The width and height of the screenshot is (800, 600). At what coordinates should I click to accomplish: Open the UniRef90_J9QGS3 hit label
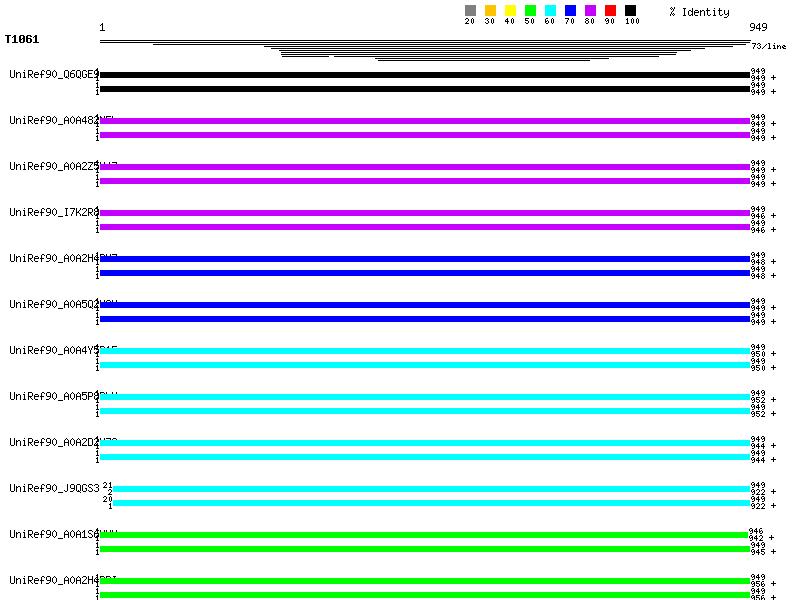[x=54, y=488]
